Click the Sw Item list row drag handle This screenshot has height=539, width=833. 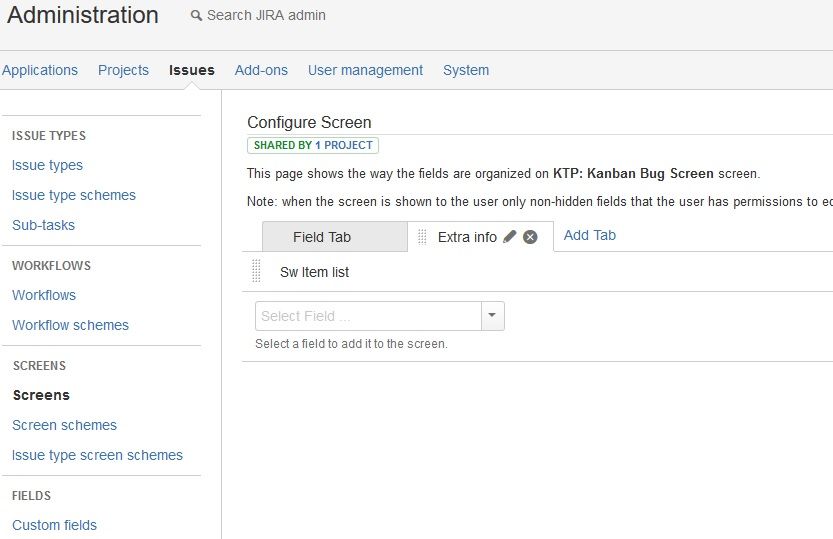click(256, 271)
